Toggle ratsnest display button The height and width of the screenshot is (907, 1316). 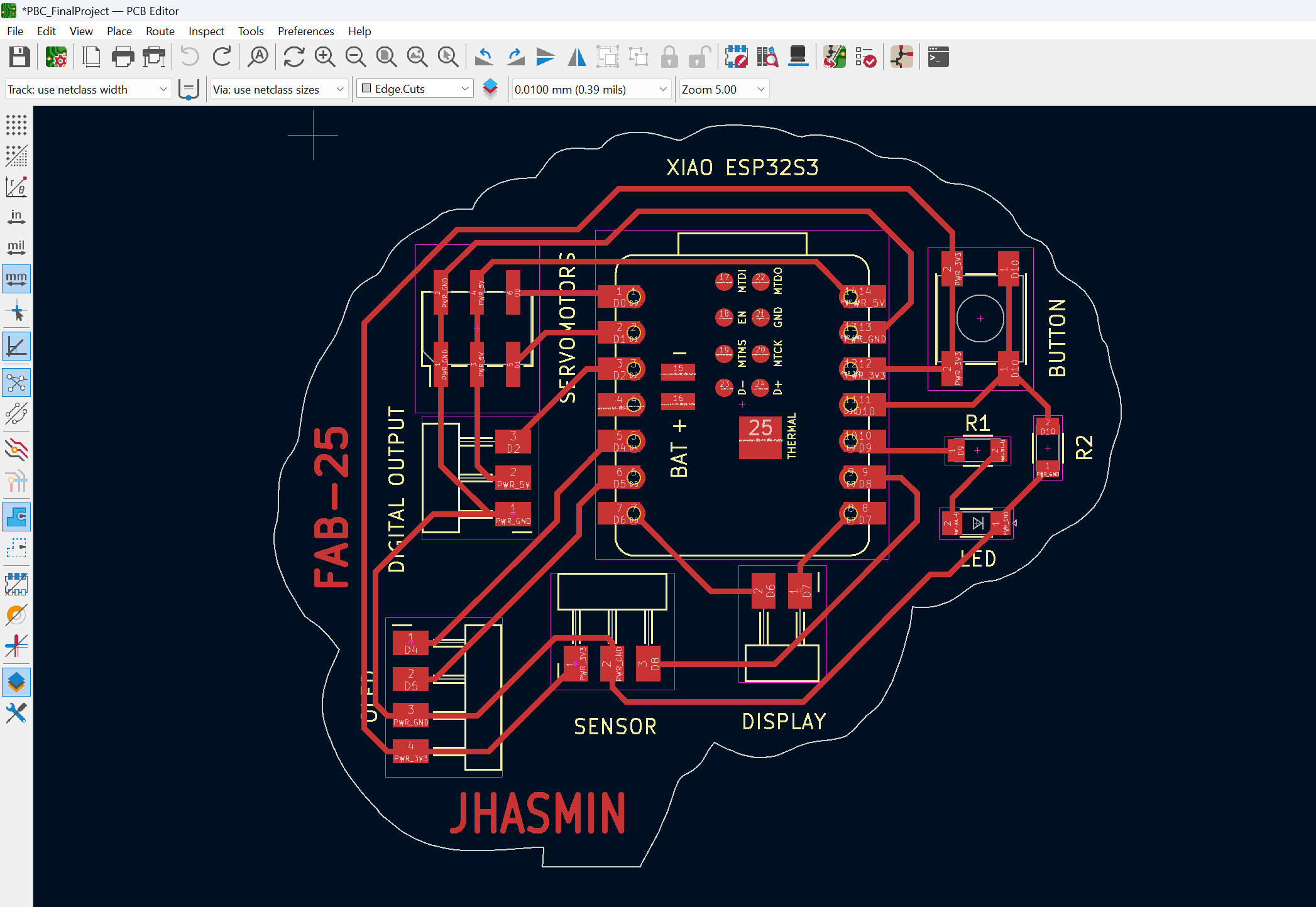tap(16, 383)
